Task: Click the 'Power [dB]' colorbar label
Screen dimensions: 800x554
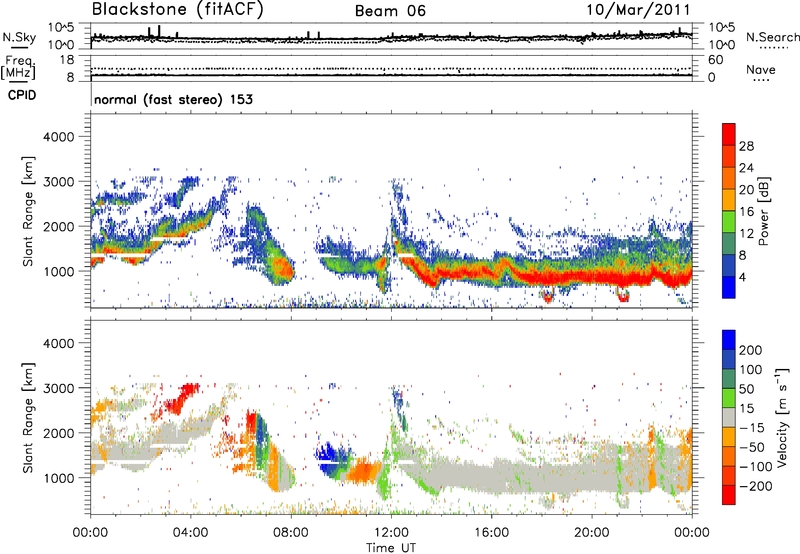Action: (x=763, y=211)
